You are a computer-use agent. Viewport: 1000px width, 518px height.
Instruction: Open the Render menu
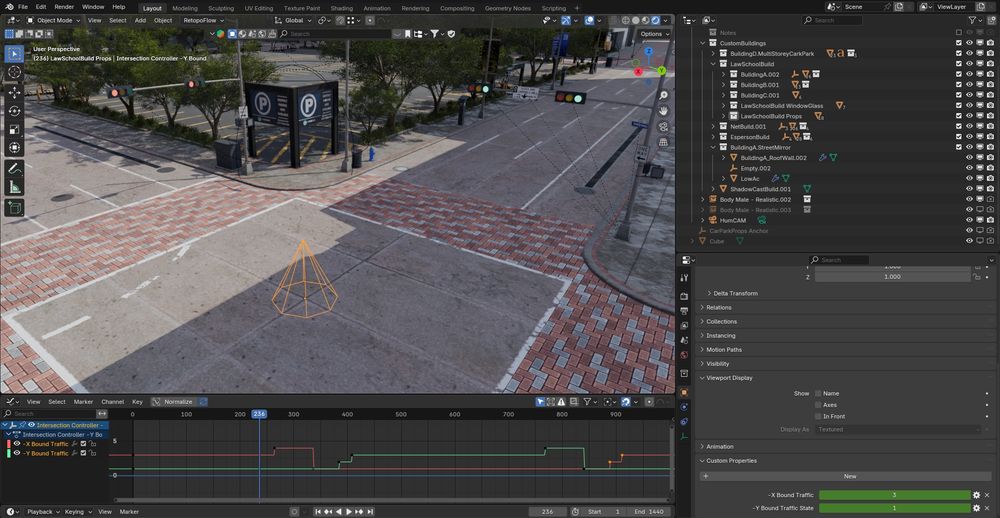click(x=64, y=7)
